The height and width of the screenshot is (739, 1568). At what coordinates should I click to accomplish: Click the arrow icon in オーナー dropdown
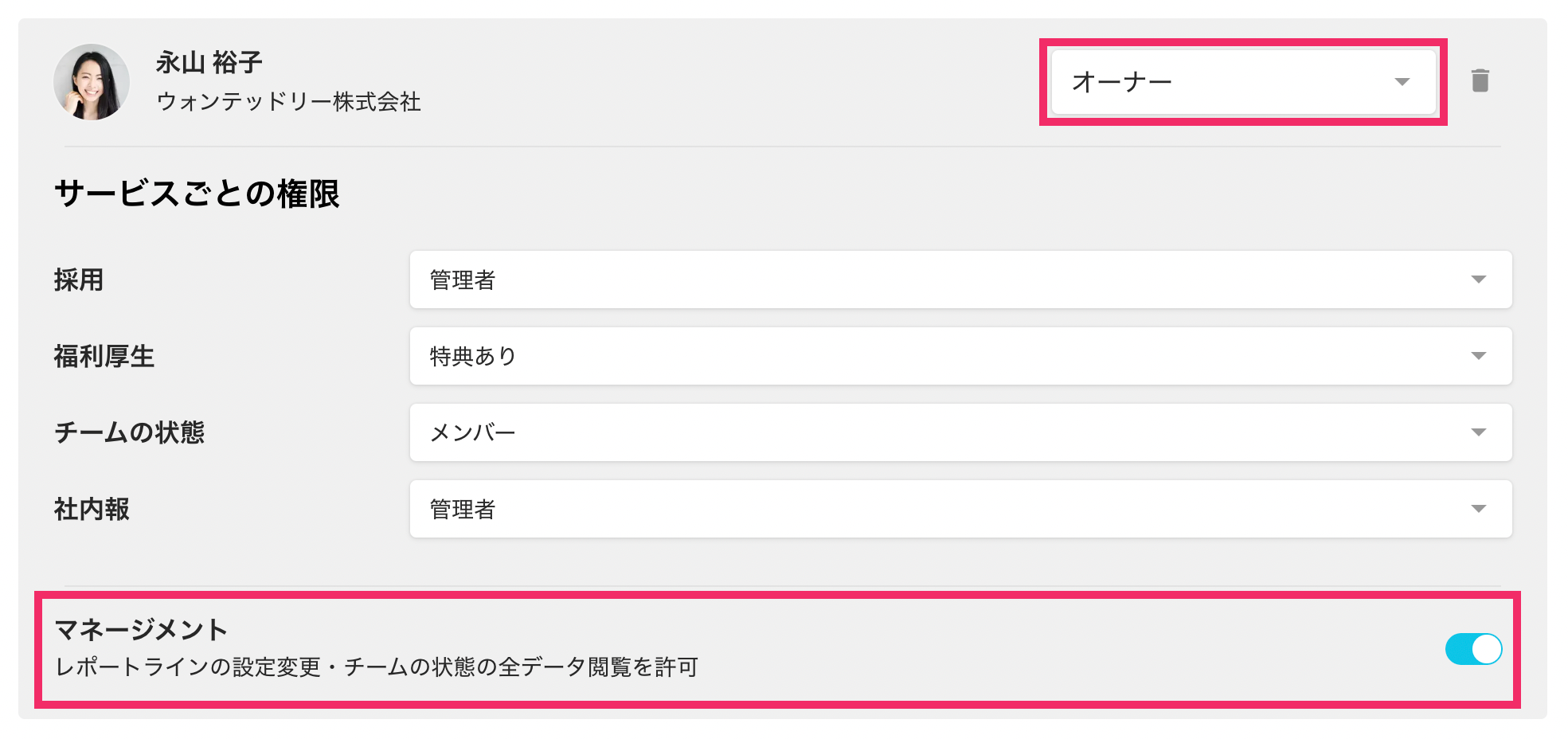(x=1402, y=82)
